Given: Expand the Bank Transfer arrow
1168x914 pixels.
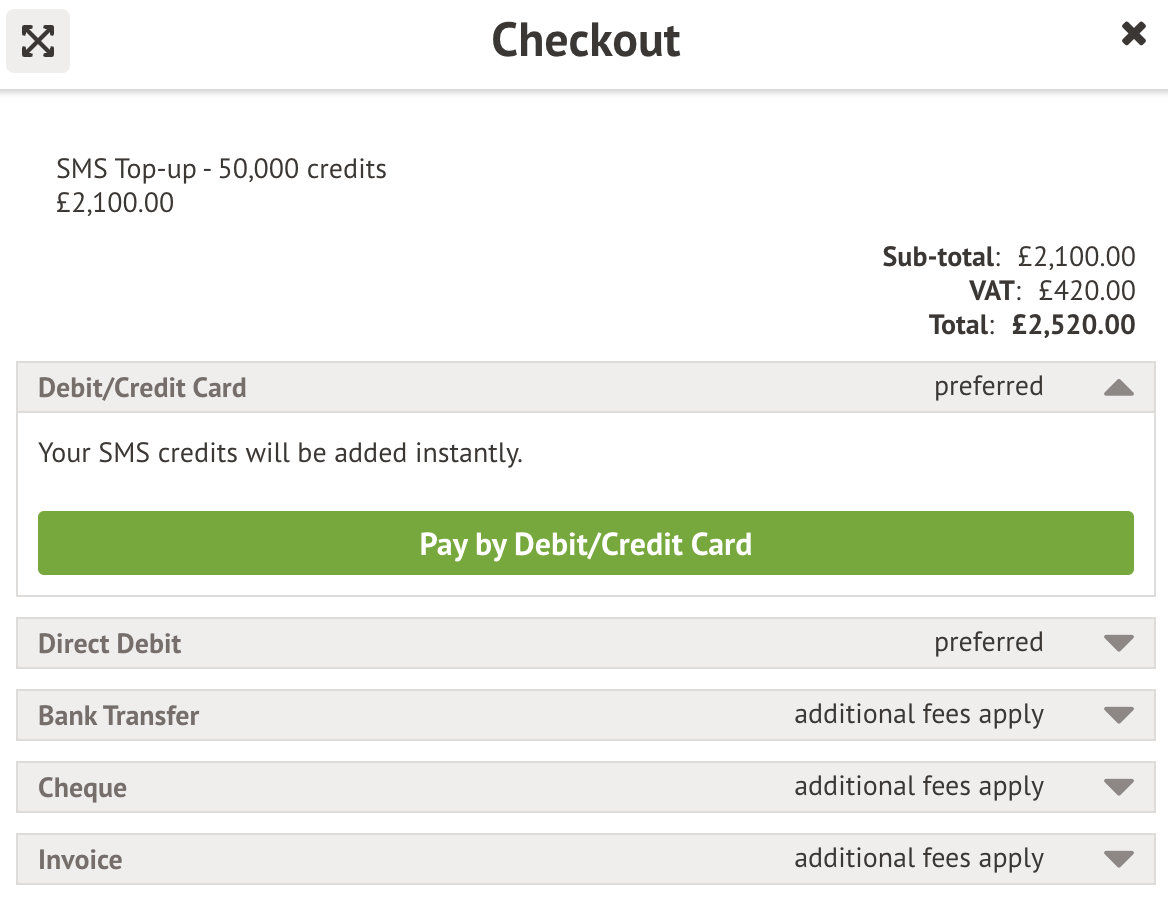Looking at the screenshot, I should (1118, 715).
